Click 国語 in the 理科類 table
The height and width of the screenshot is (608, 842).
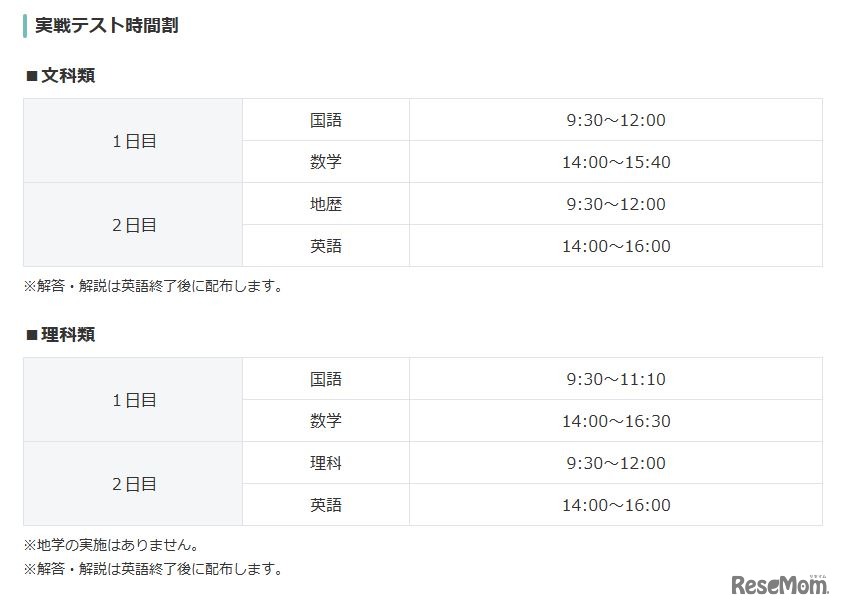tap(326, 379)
